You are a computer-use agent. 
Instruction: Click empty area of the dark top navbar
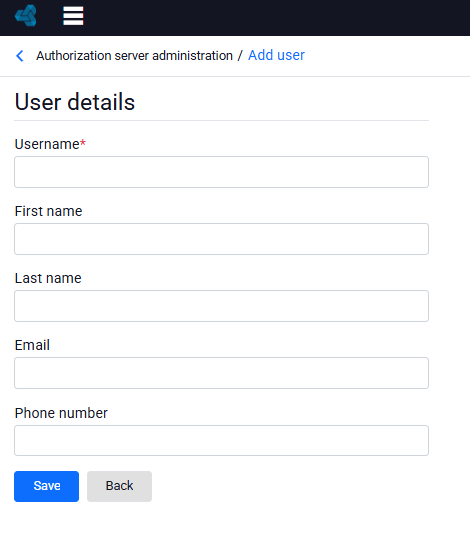click(x=273, y=17)
